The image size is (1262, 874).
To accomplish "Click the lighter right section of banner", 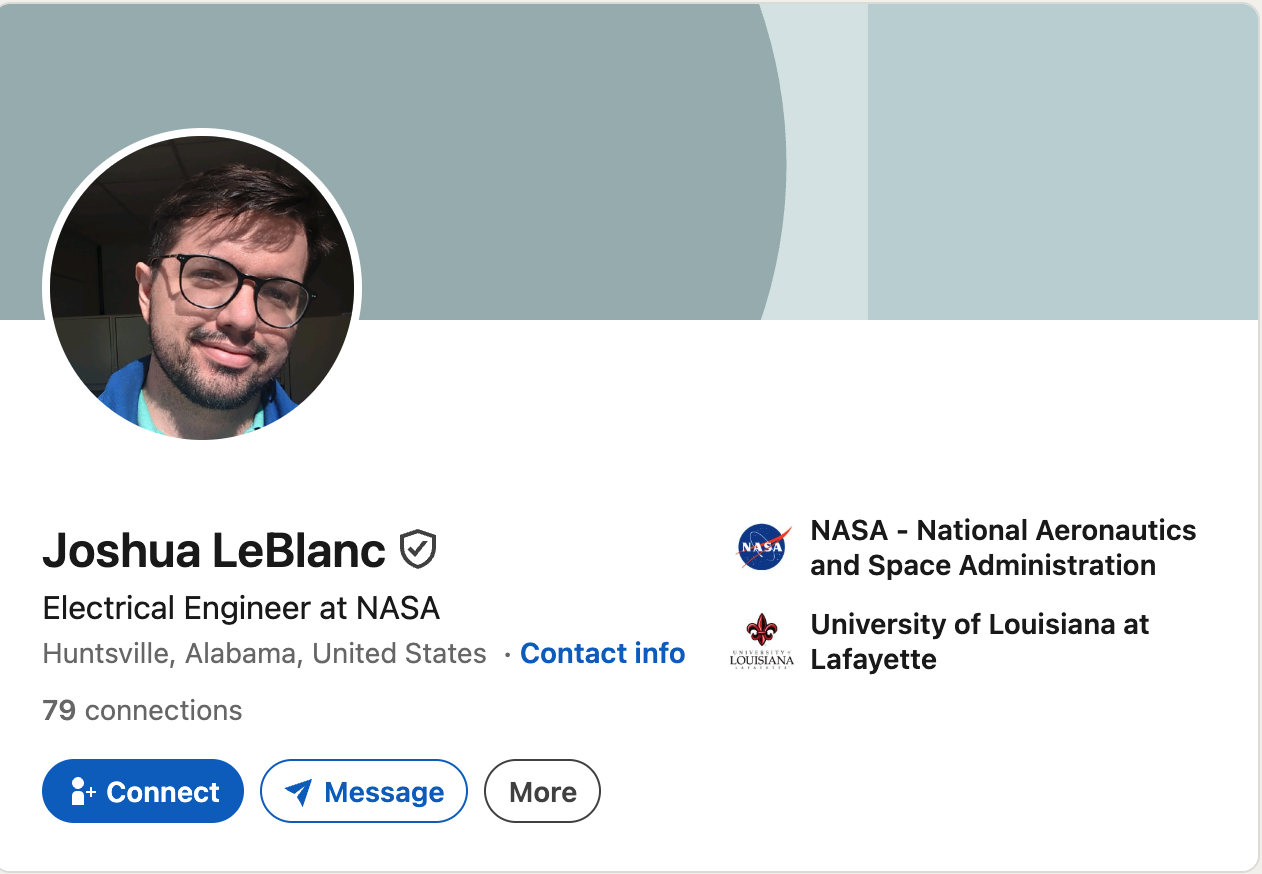I will pos(1062,160).
